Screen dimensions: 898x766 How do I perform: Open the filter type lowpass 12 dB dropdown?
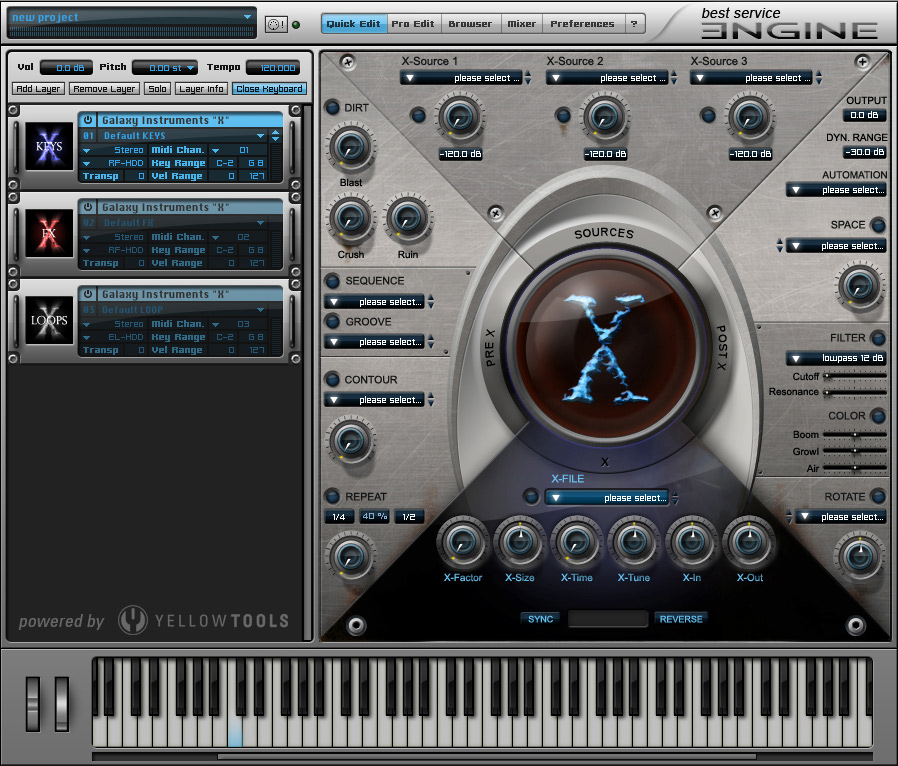click(836, 358)
